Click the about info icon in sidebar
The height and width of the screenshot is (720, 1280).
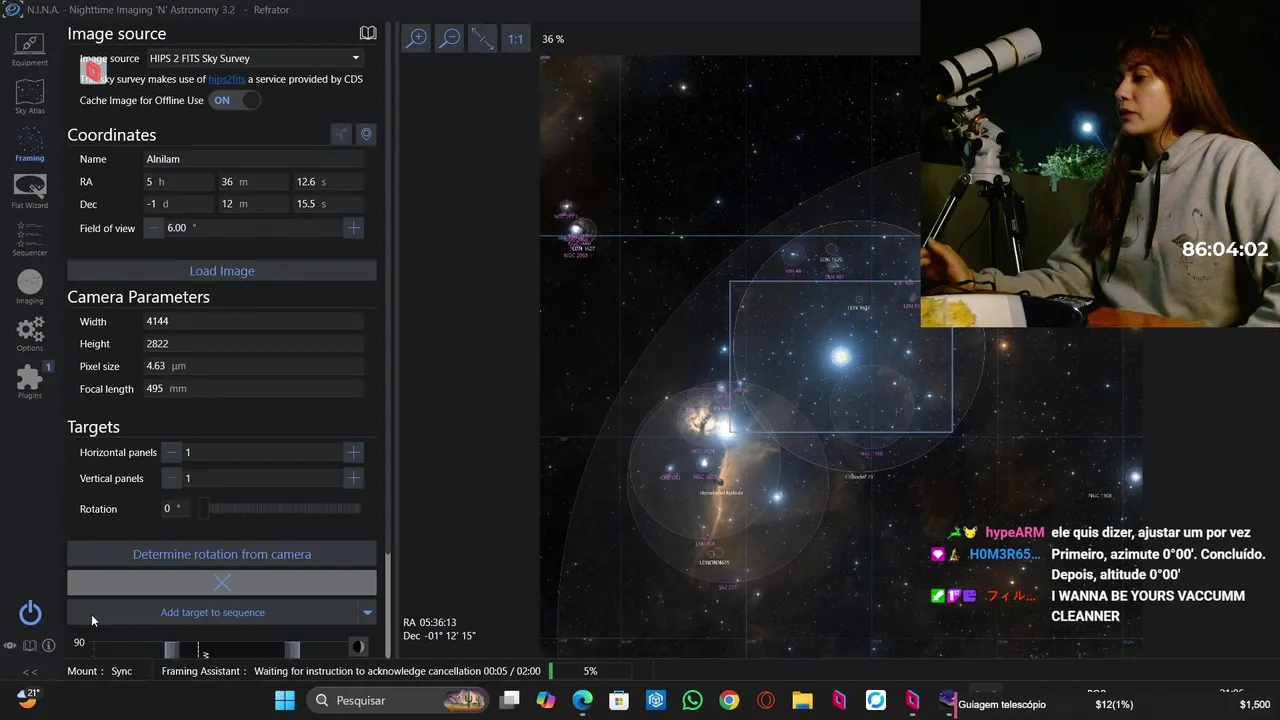[48, 646]
